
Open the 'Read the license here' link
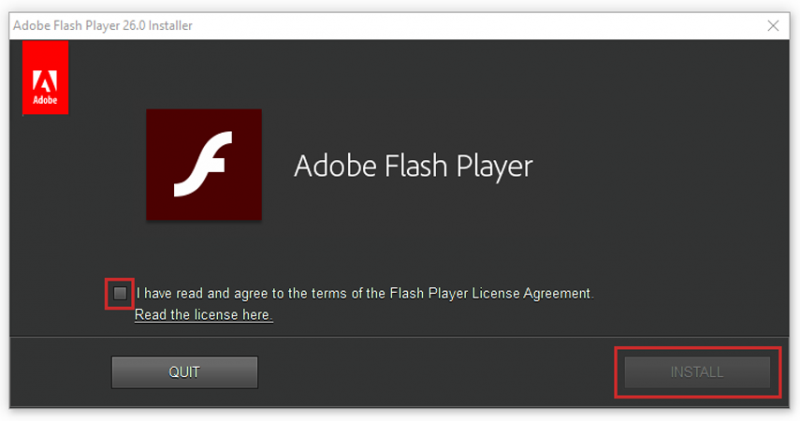203,315
